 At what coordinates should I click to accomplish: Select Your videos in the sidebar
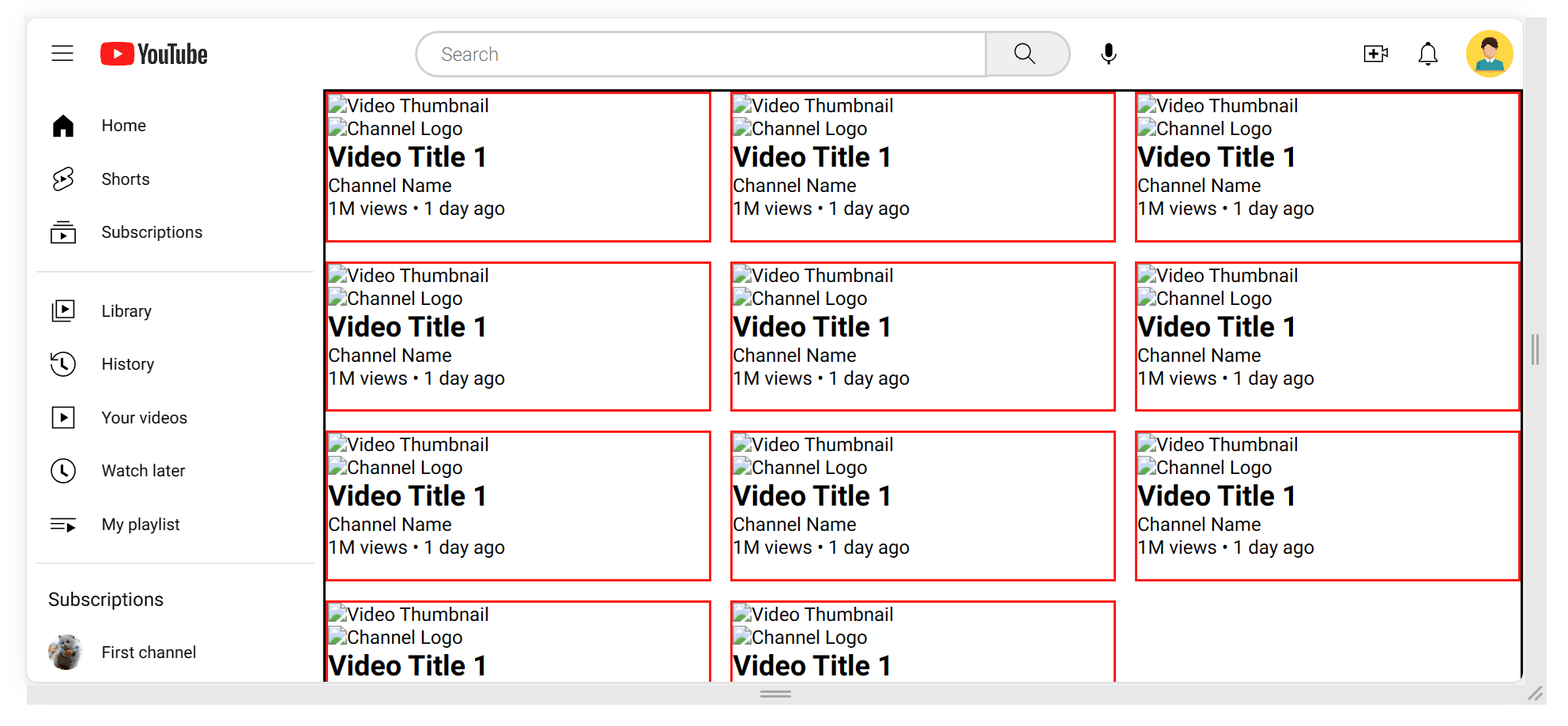(144, 418)
